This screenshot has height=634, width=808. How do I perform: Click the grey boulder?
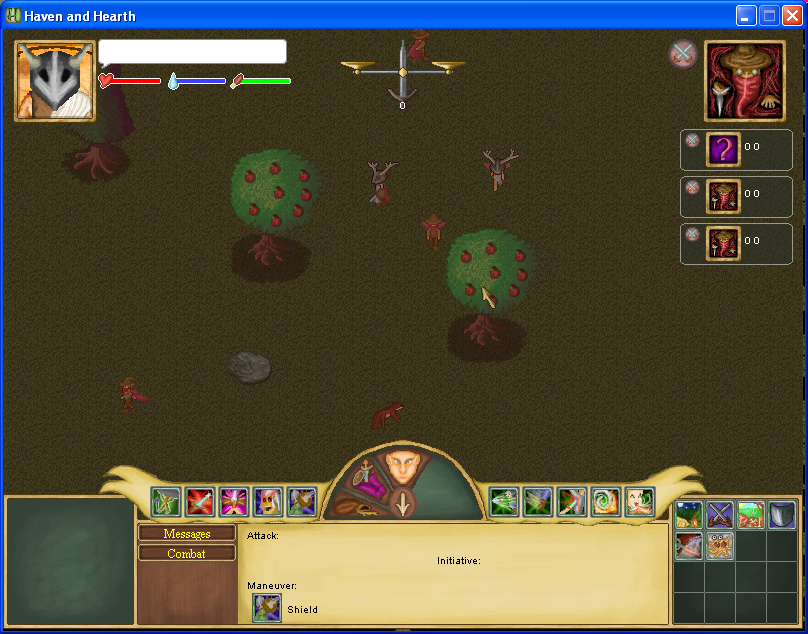pyautogui.click(x=249, y=367)
